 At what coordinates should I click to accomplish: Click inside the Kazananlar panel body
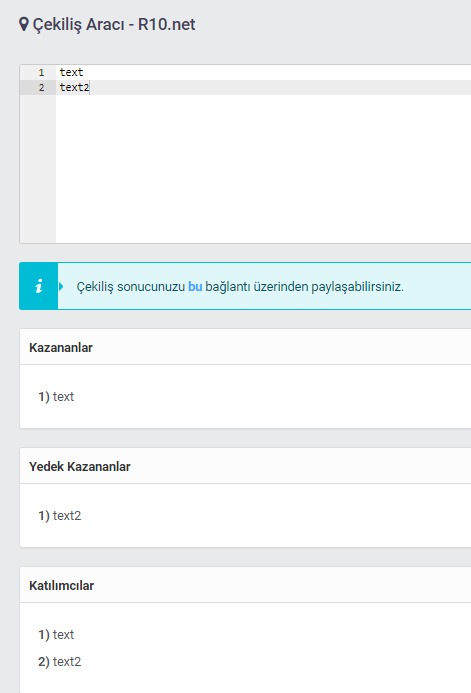coord(245,396)
